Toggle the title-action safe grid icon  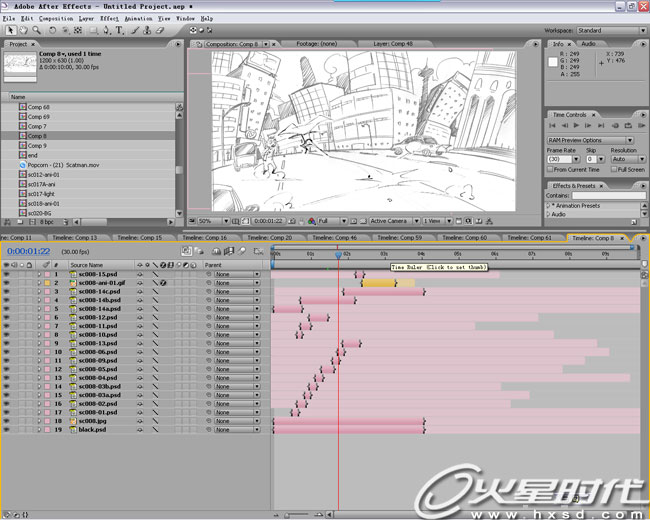(236, 221)
